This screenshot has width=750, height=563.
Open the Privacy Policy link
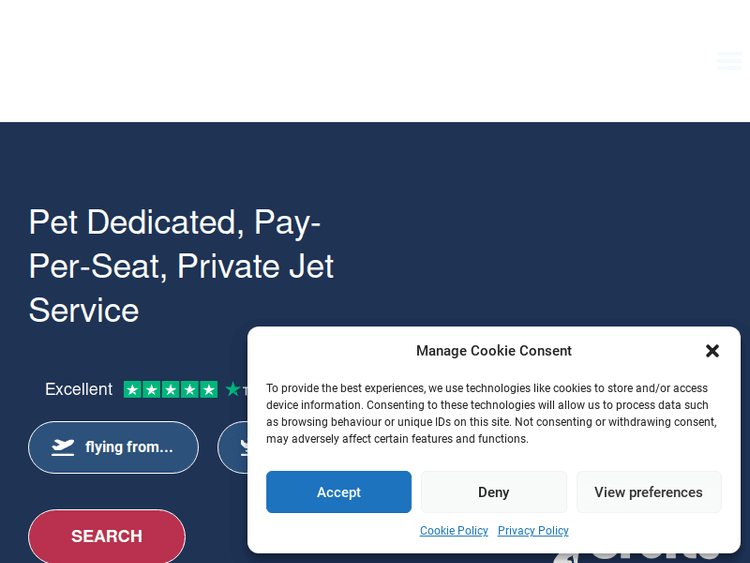[x=533, y=531]
